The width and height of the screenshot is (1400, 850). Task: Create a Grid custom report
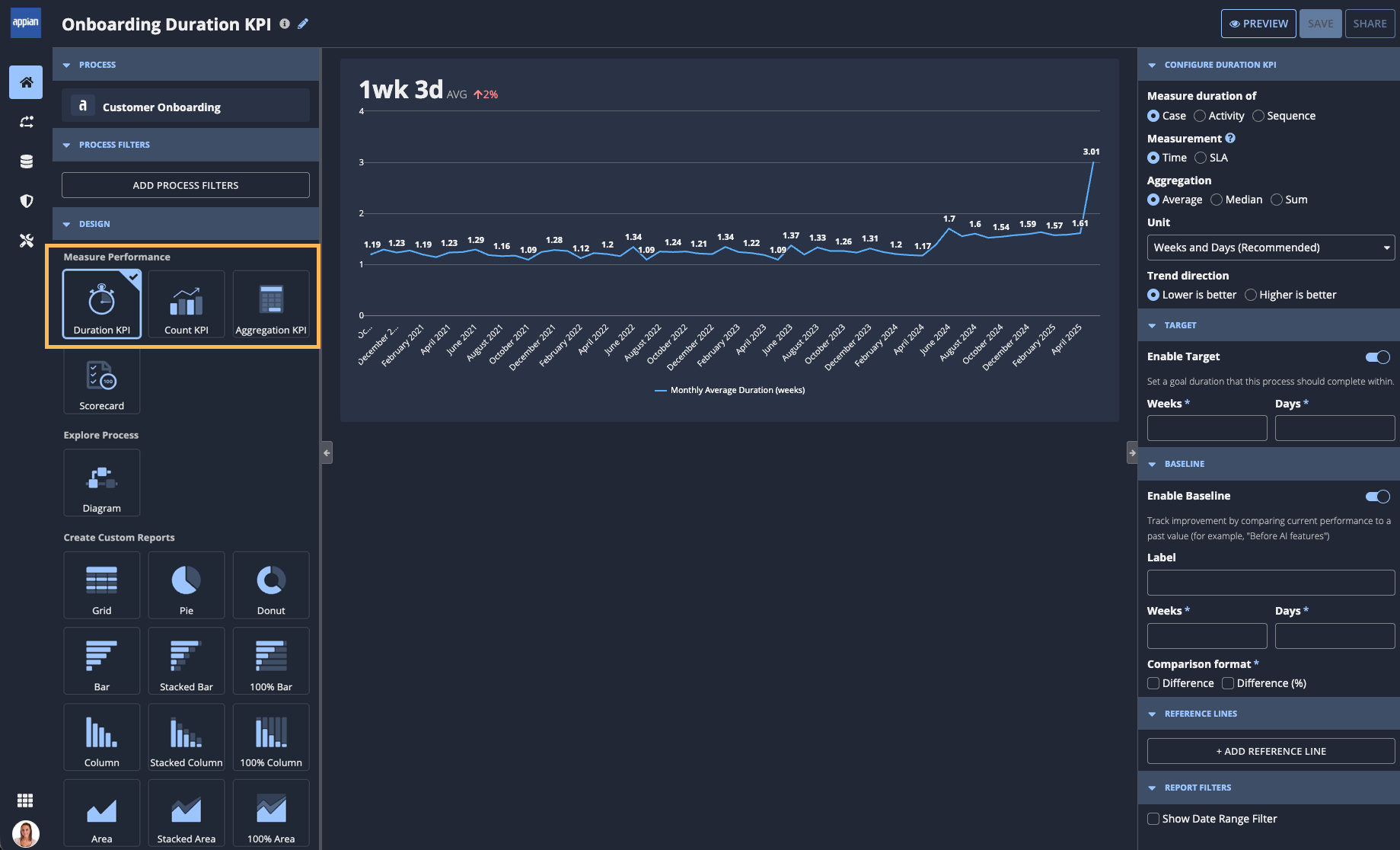pyautogui.click(x=102, y=585)
